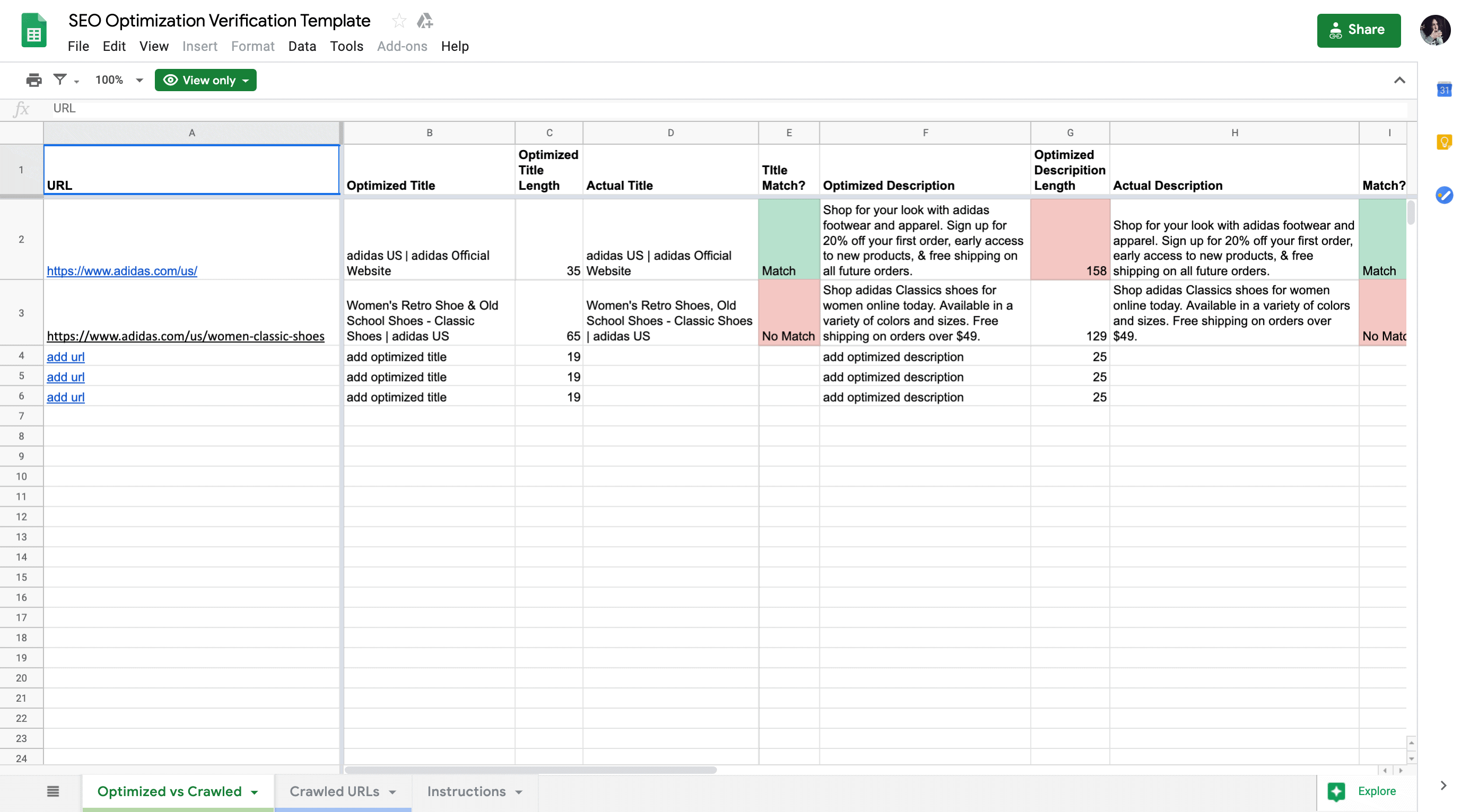
Task: Open the Google Sheets home icon
Action: 33,31
